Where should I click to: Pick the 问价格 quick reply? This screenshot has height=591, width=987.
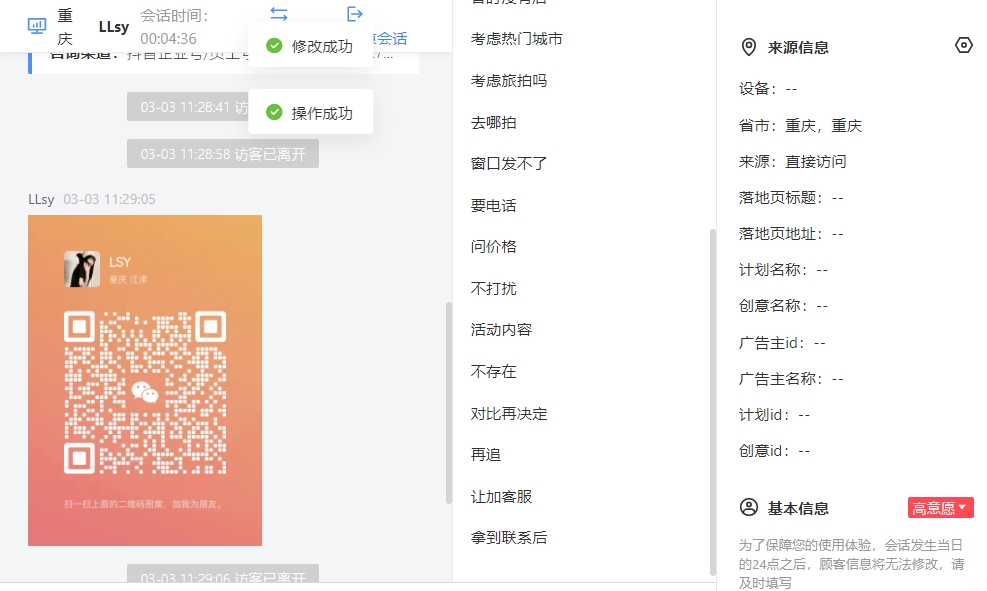[494, 247]
